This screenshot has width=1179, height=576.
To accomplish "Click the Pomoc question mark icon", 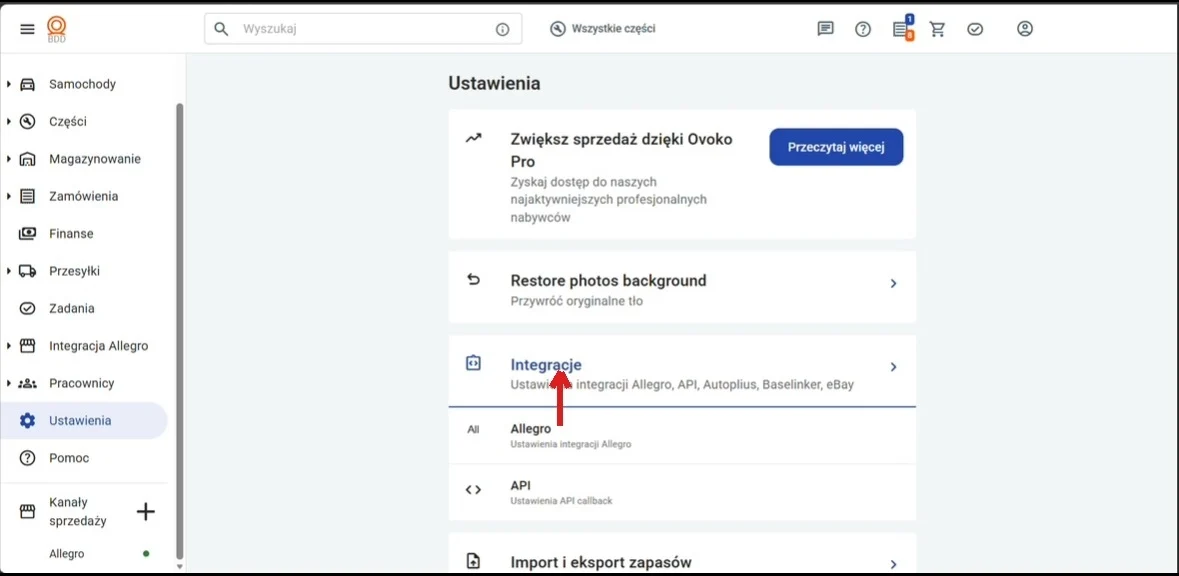I will coord(27,458).
